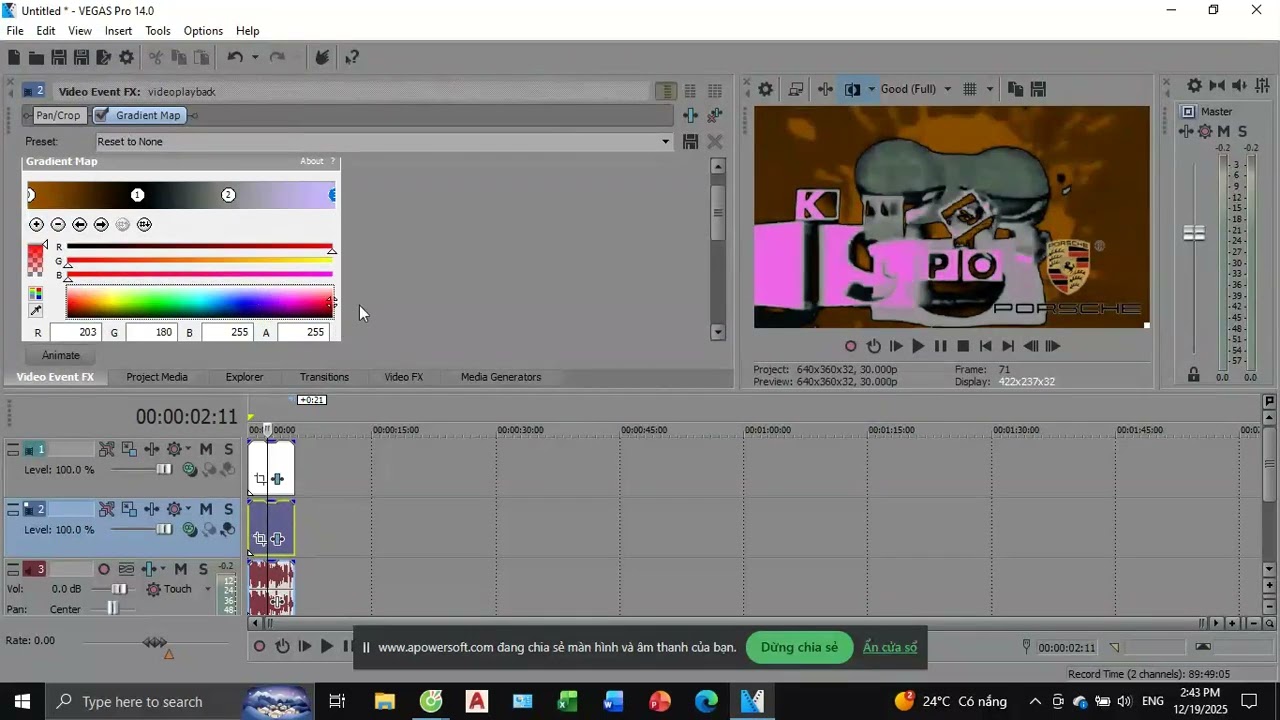Open a project using the folder icon

tap(36, 58)
